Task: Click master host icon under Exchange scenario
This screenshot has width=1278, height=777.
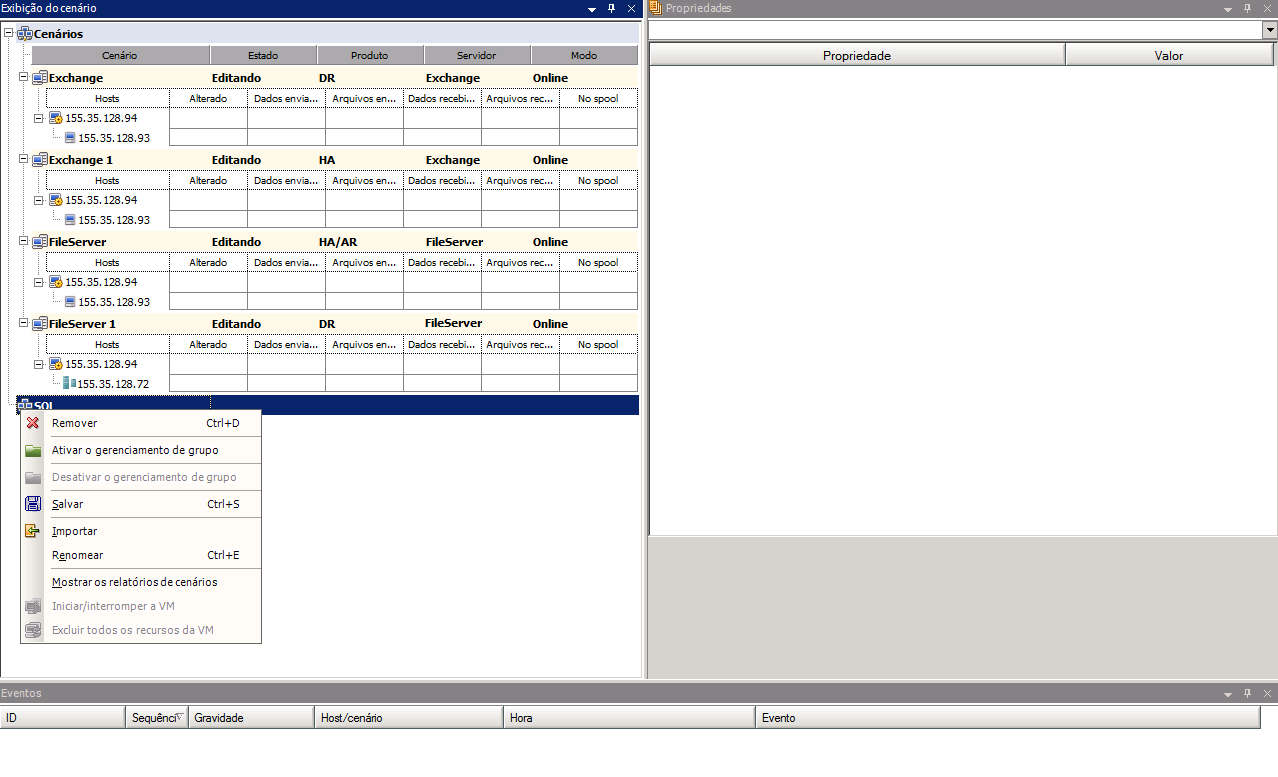Action: point(56,118)
